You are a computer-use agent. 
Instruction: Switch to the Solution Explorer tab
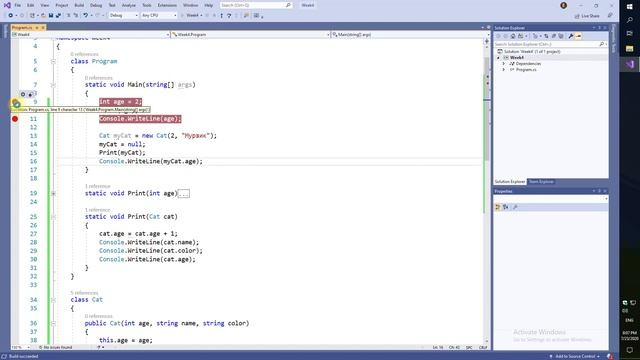point(510,182)
